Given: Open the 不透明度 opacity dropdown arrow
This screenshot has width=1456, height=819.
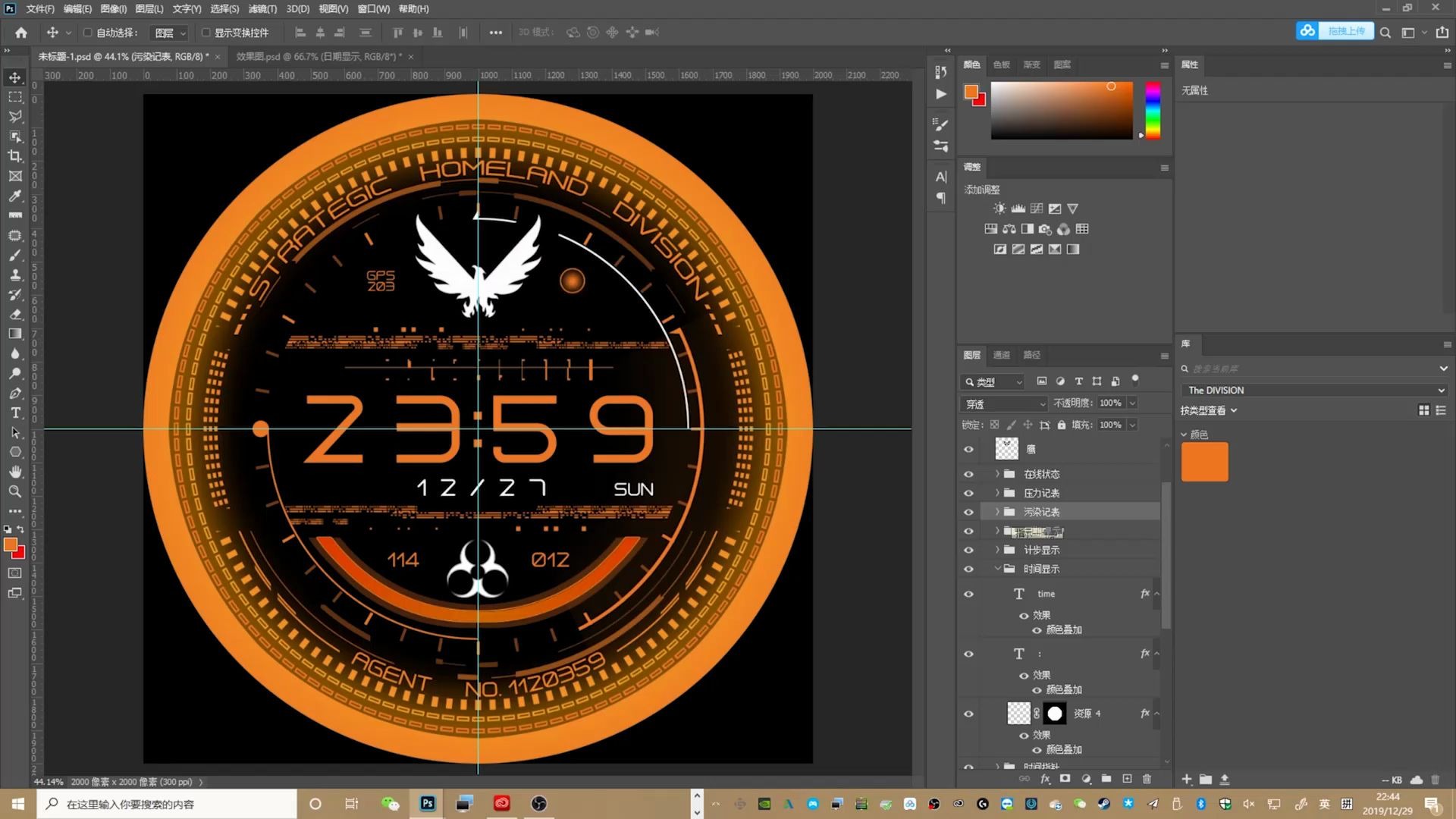Looking at the screenshot, I should tap(1132, 403).
